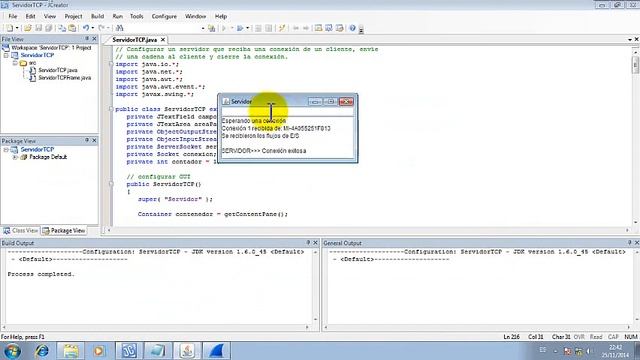Viewport: 640px width, 360px height.
Task: Switch to the Package View tab
Action: (64, 231)
